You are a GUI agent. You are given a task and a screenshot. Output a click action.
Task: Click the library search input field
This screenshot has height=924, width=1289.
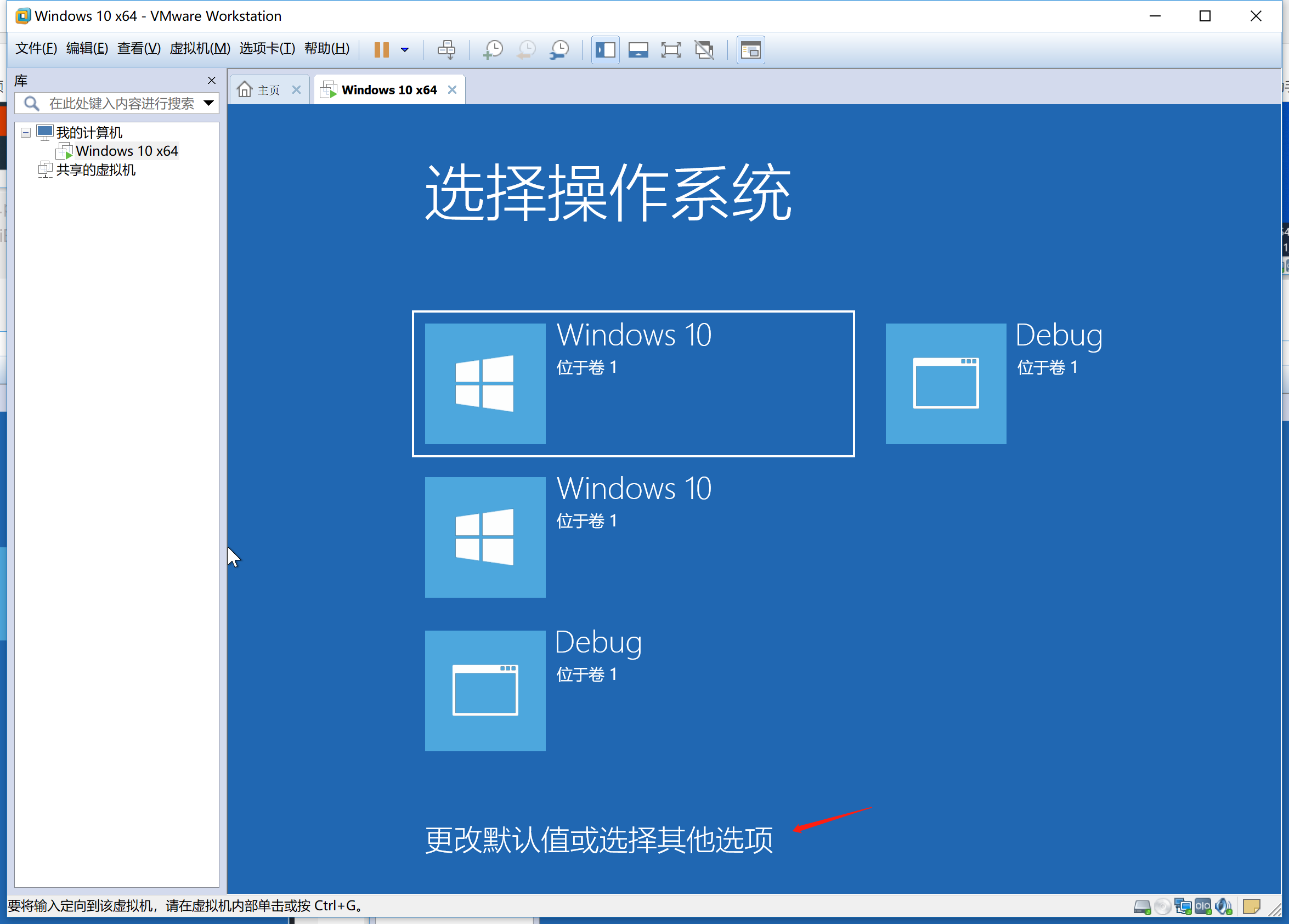pyautogui.click(x=121, y=103)
